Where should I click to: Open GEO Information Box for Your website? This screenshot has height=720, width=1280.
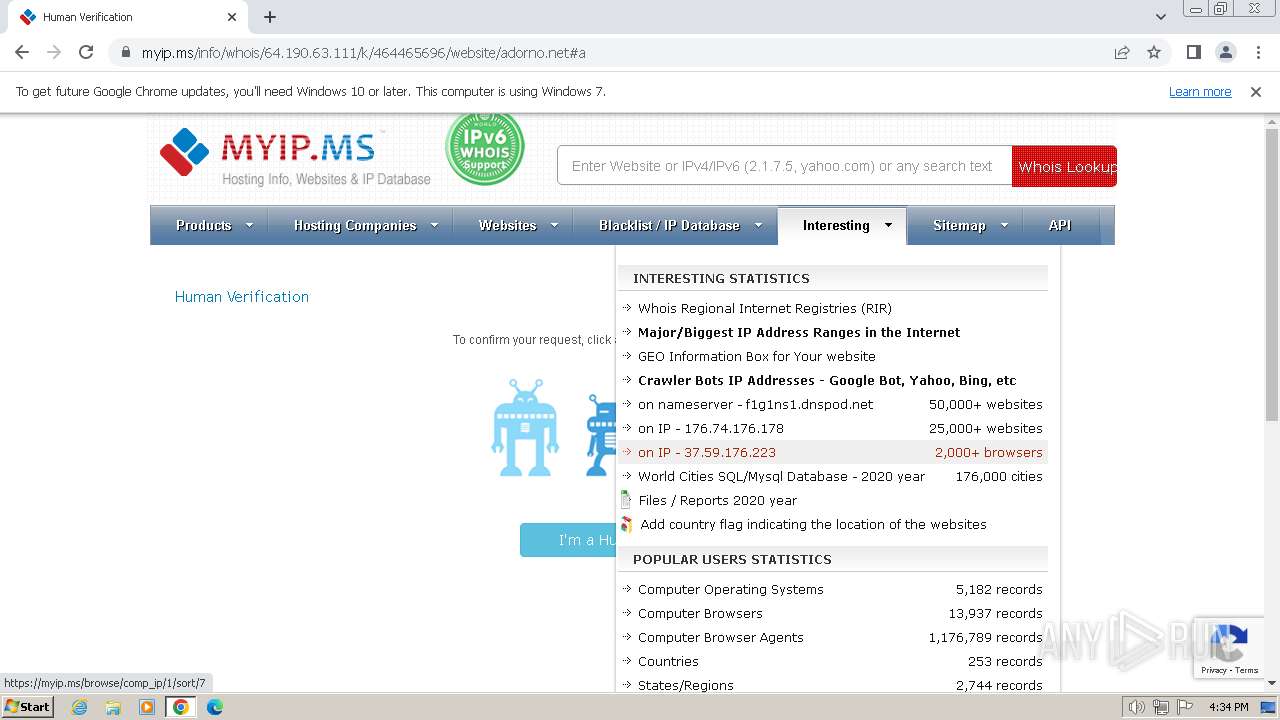(x=756, y=356)
